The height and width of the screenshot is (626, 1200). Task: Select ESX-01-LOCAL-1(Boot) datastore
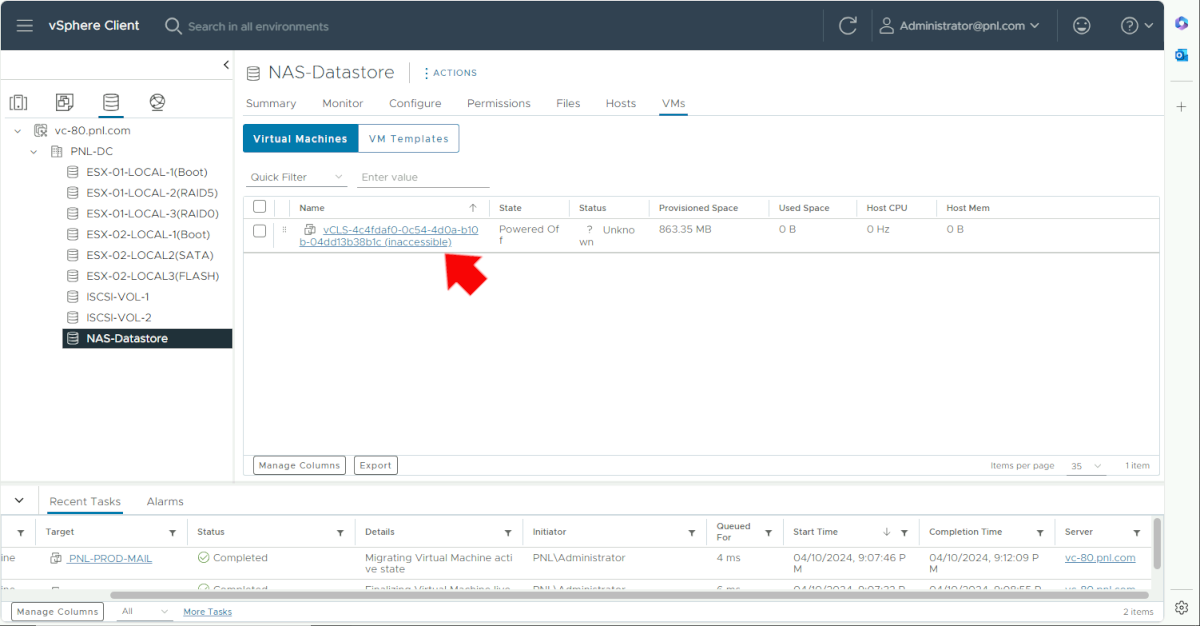pyautogui.click(x=147, y=172)
